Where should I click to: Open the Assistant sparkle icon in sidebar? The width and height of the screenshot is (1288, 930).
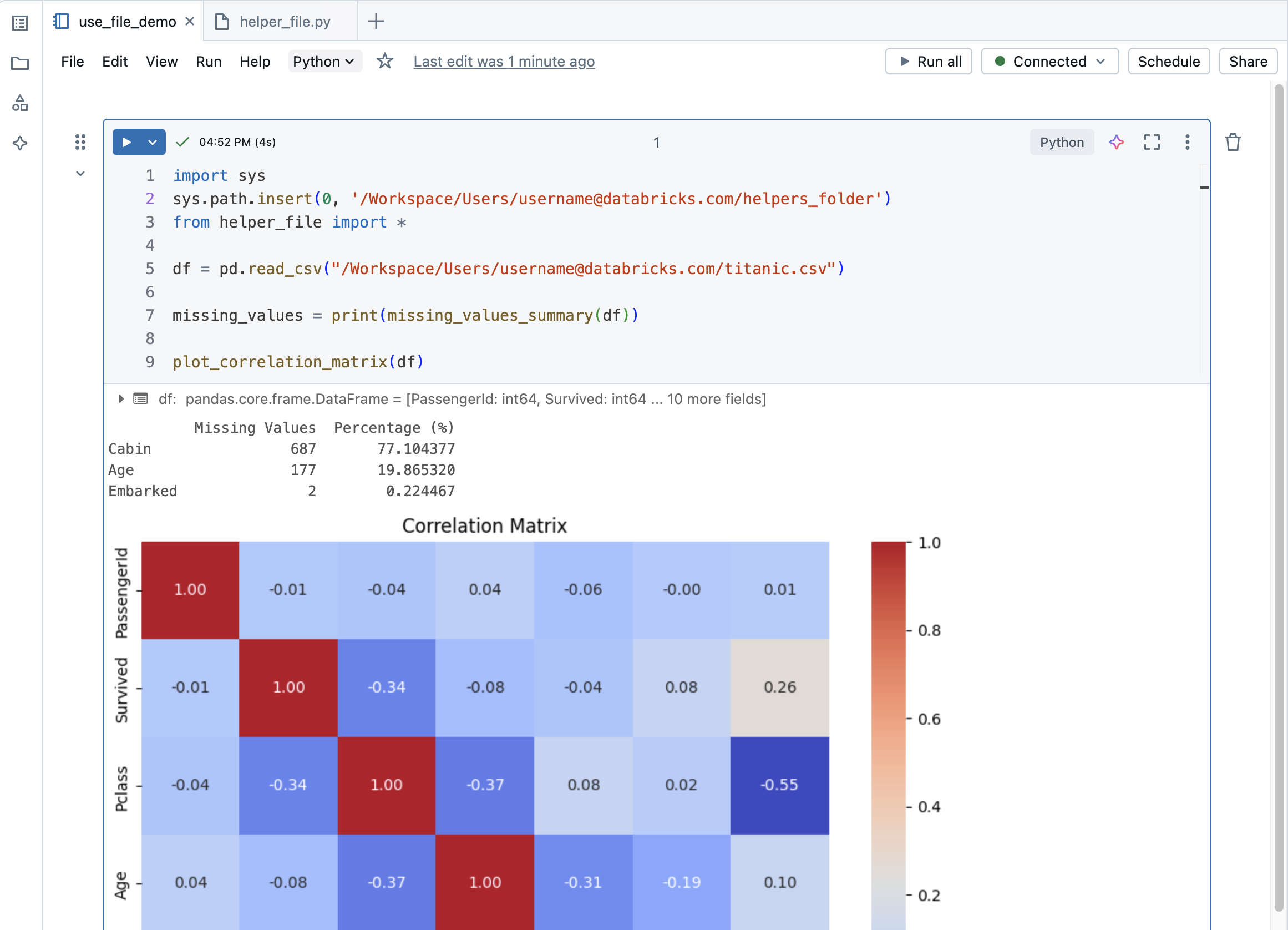20,143
